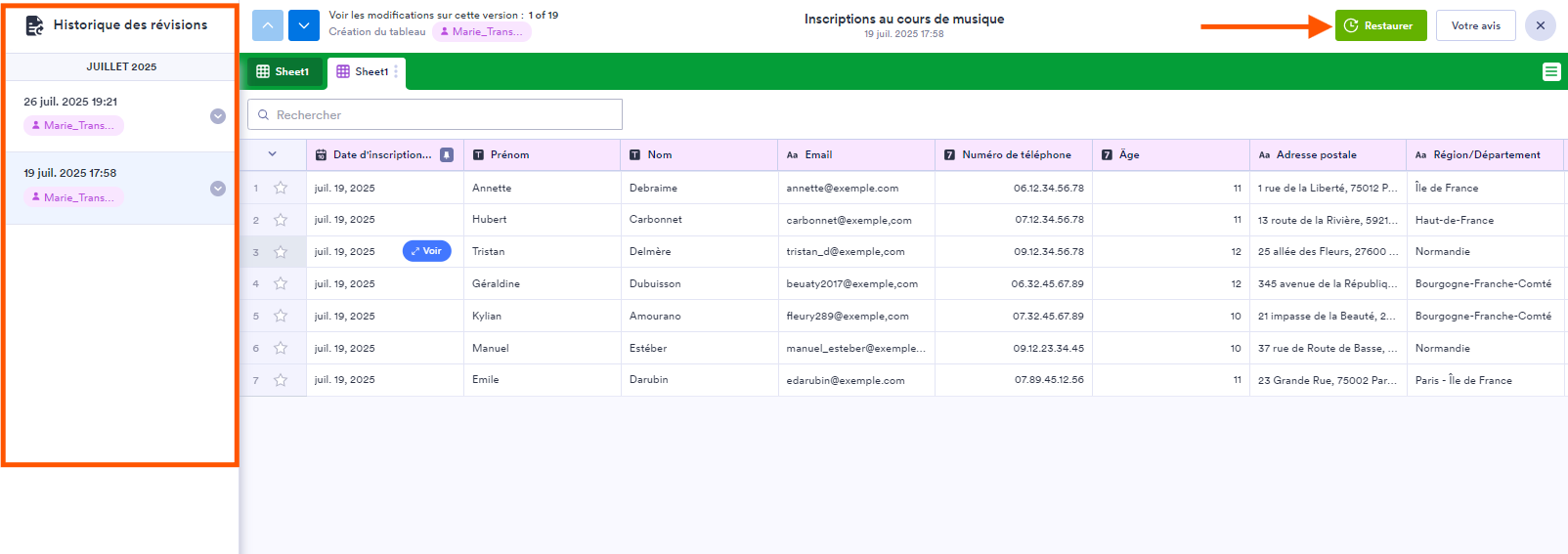
Task: Click the Haut-de-France region cell
Action: click(1486, 220)
